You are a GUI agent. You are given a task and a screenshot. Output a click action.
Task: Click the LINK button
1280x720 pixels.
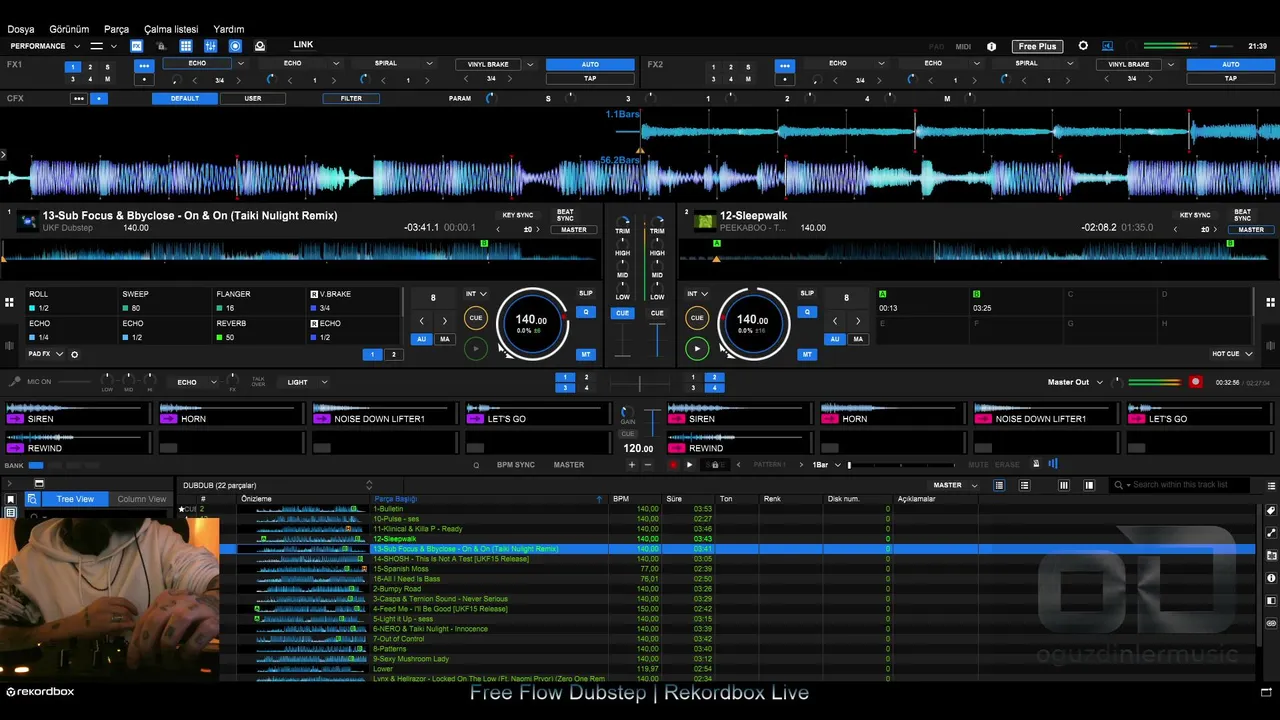pyautogui.click(x=303, y=45)
